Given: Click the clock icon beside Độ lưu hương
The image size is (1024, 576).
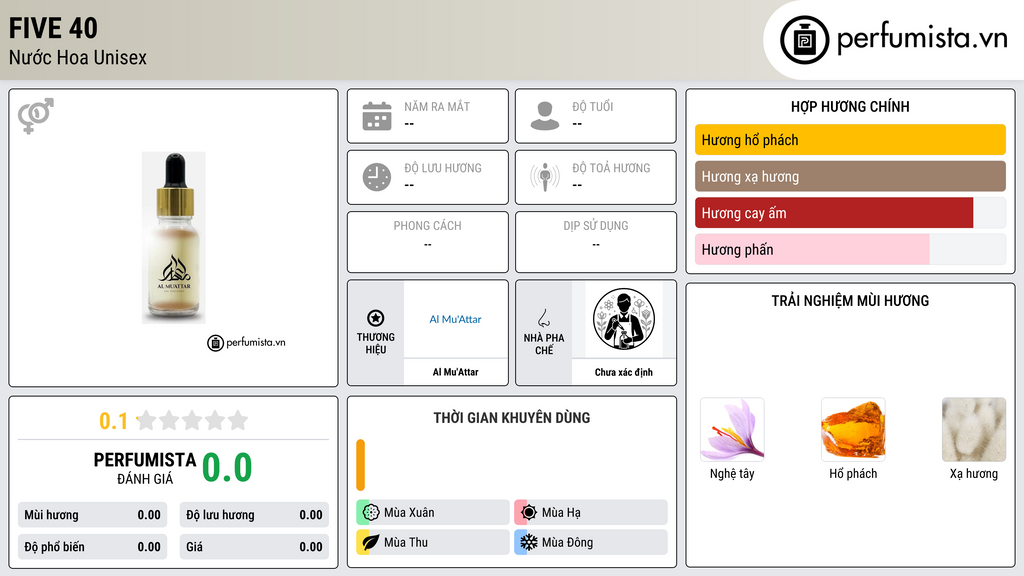Looking at the screenshot, I should point(377,177).
